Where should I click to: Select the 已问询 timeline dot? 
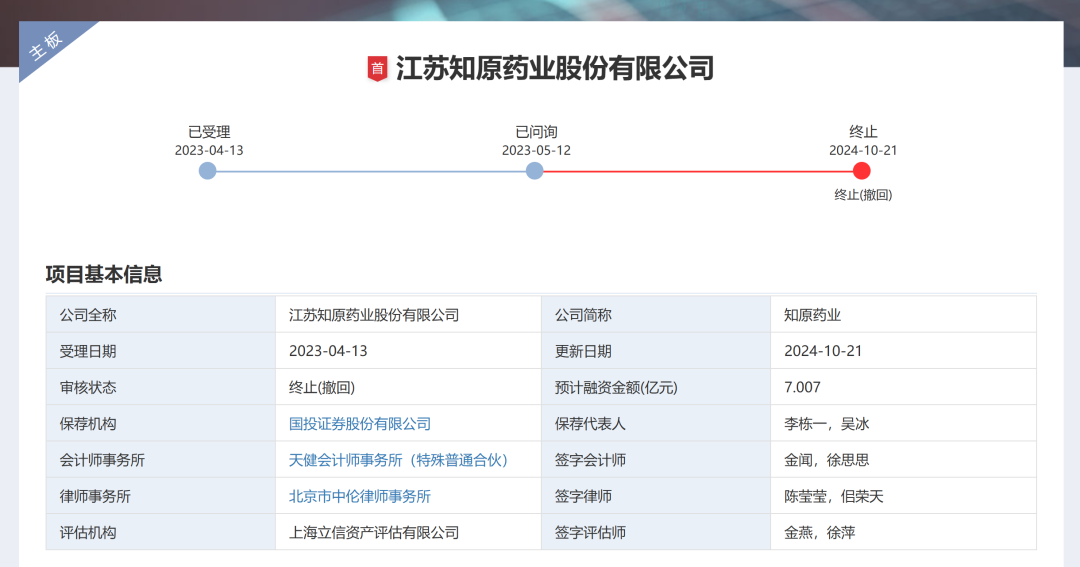pos(534,171)
